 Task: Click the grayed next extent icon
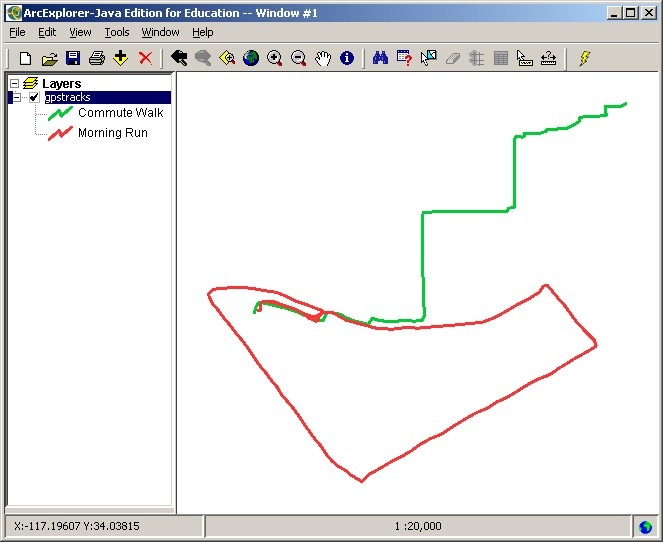(x=203, y=58)
